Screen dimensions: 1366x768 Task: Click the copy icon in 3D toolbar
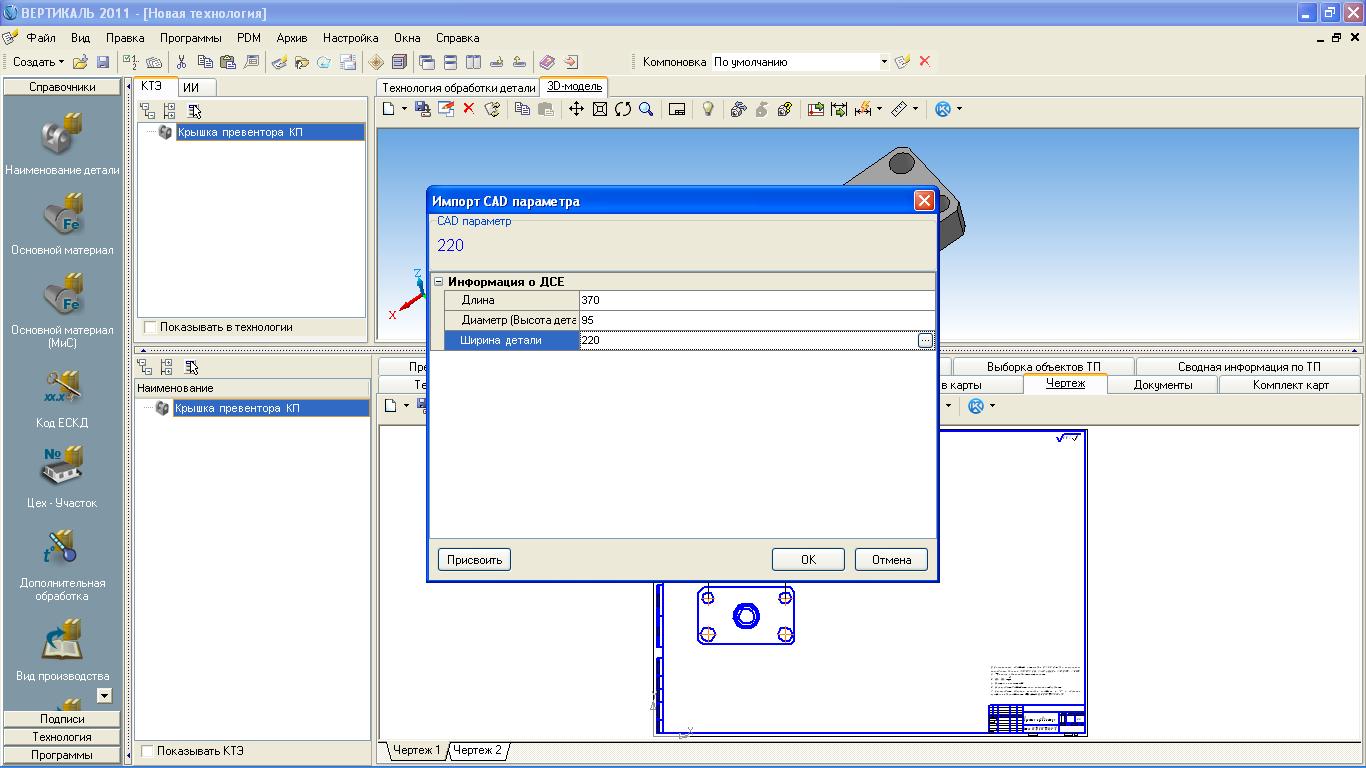pos(522,109)
